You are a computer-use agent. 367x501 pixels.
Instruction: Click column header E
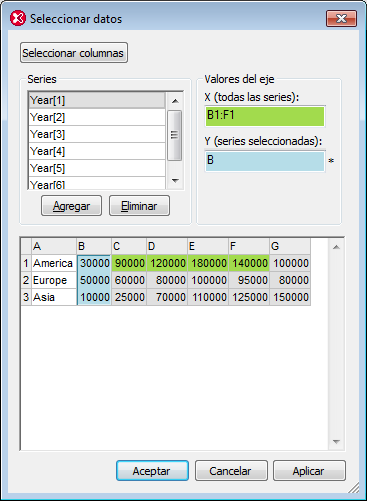208,246
